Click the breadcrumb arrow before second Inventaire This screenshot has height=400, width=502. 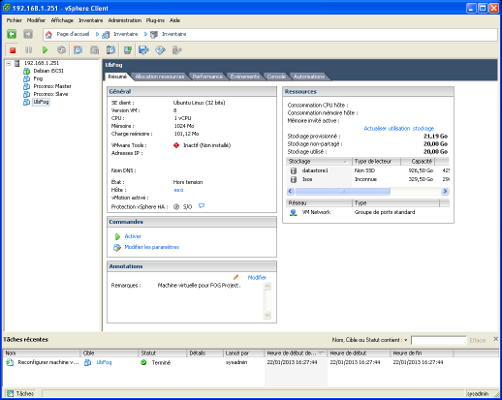tap(146, 34)
